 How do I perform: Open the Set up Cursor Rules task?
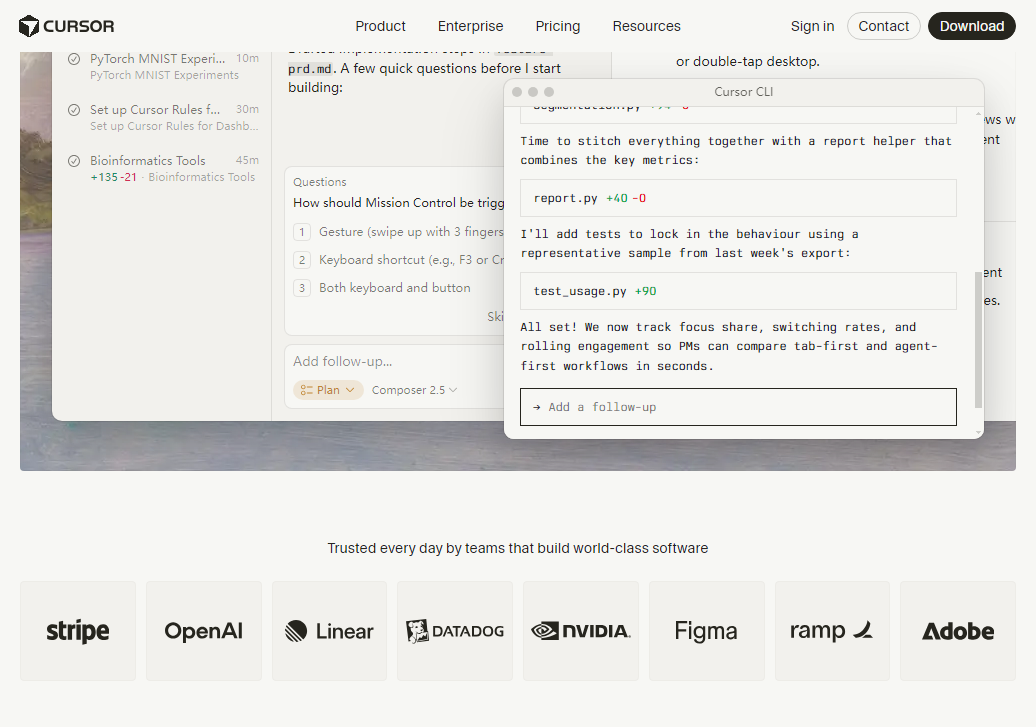tap(164, 117)
